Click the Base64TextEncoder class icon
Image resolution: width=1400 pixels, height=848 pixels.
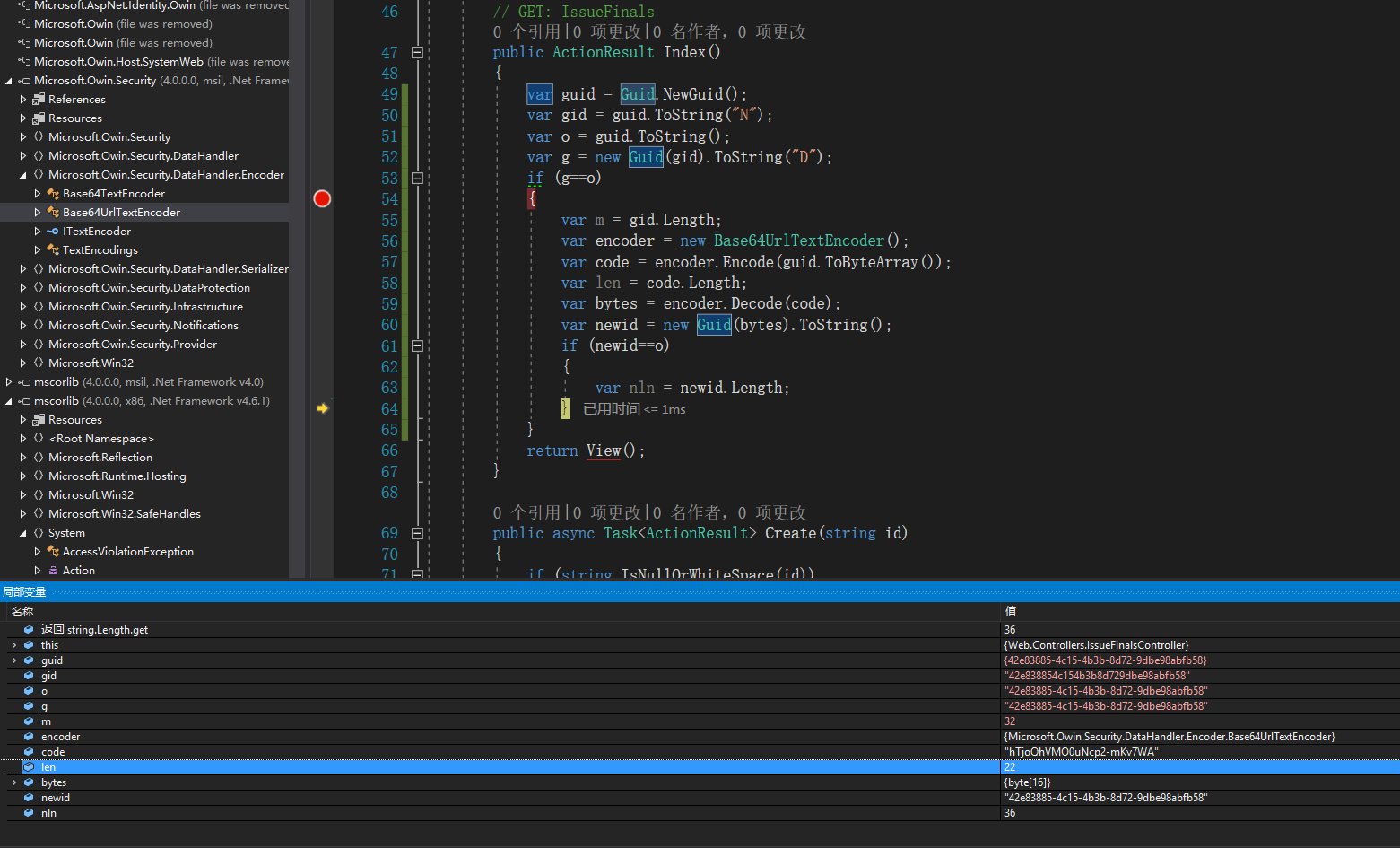pyautogui.click(x=53, y=194)
